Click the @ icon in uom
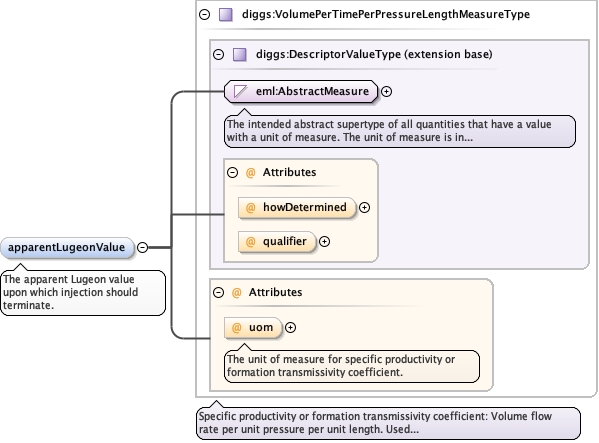599x443 pixels. click(x=236, y=327)
